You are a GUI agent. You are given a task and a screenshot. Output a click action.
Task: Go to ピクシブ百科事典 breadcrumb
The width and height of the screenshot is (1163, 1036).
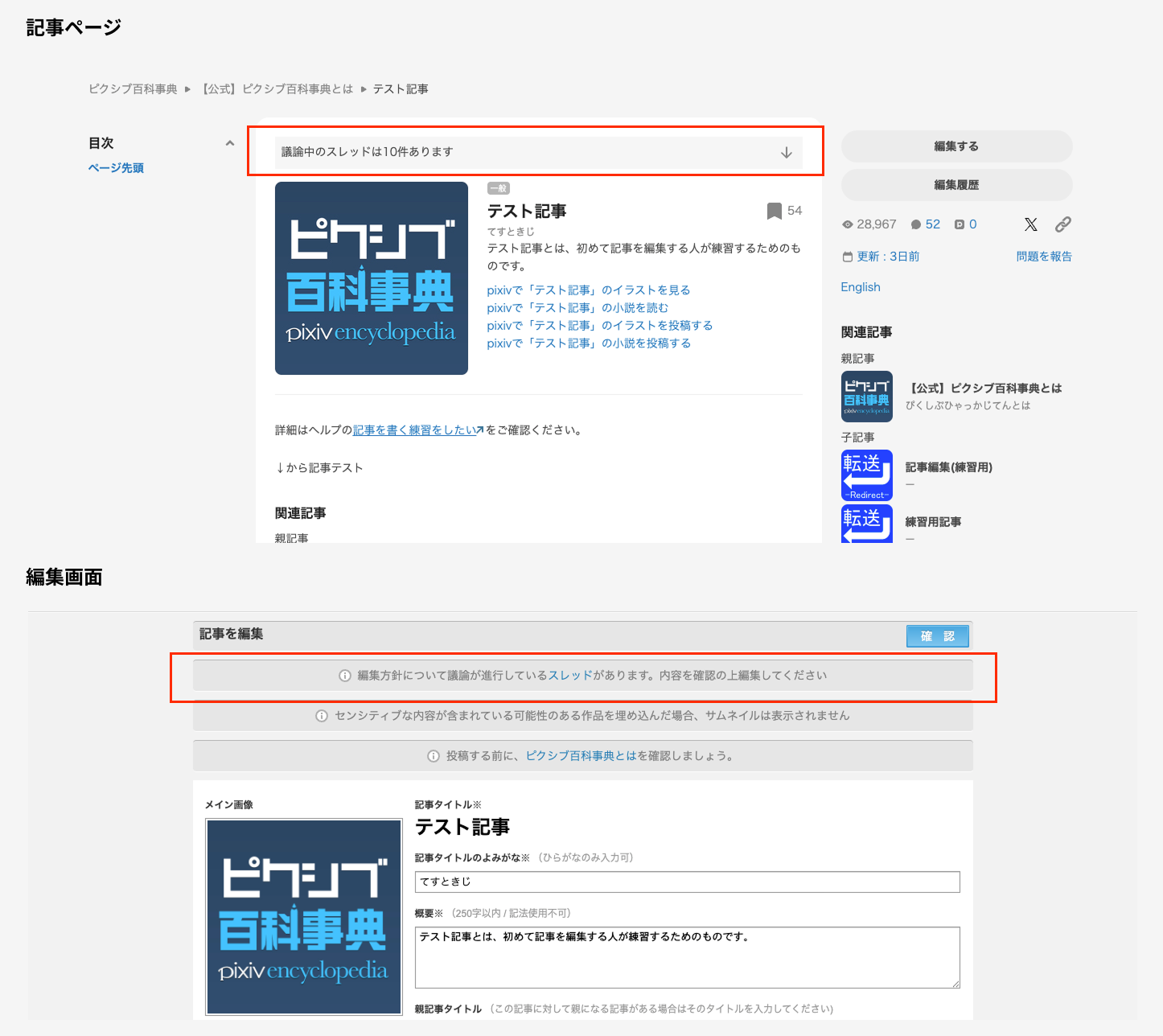pyautogui.click(x=133, y=89)
